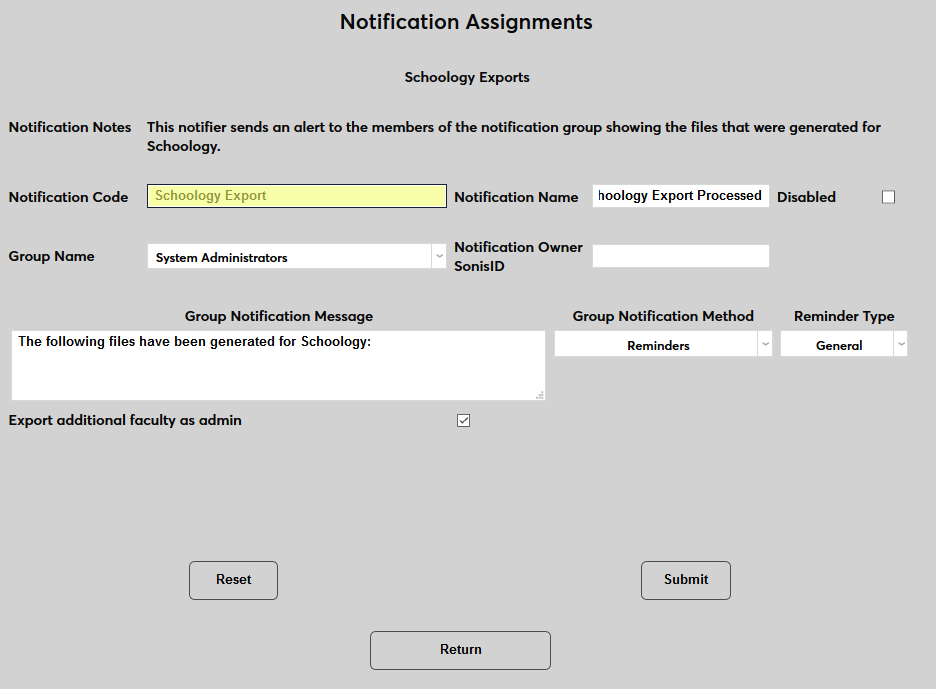Click the Submit button
The width and height of the screenshot is (936, 689).
click(x=686, y=580)
